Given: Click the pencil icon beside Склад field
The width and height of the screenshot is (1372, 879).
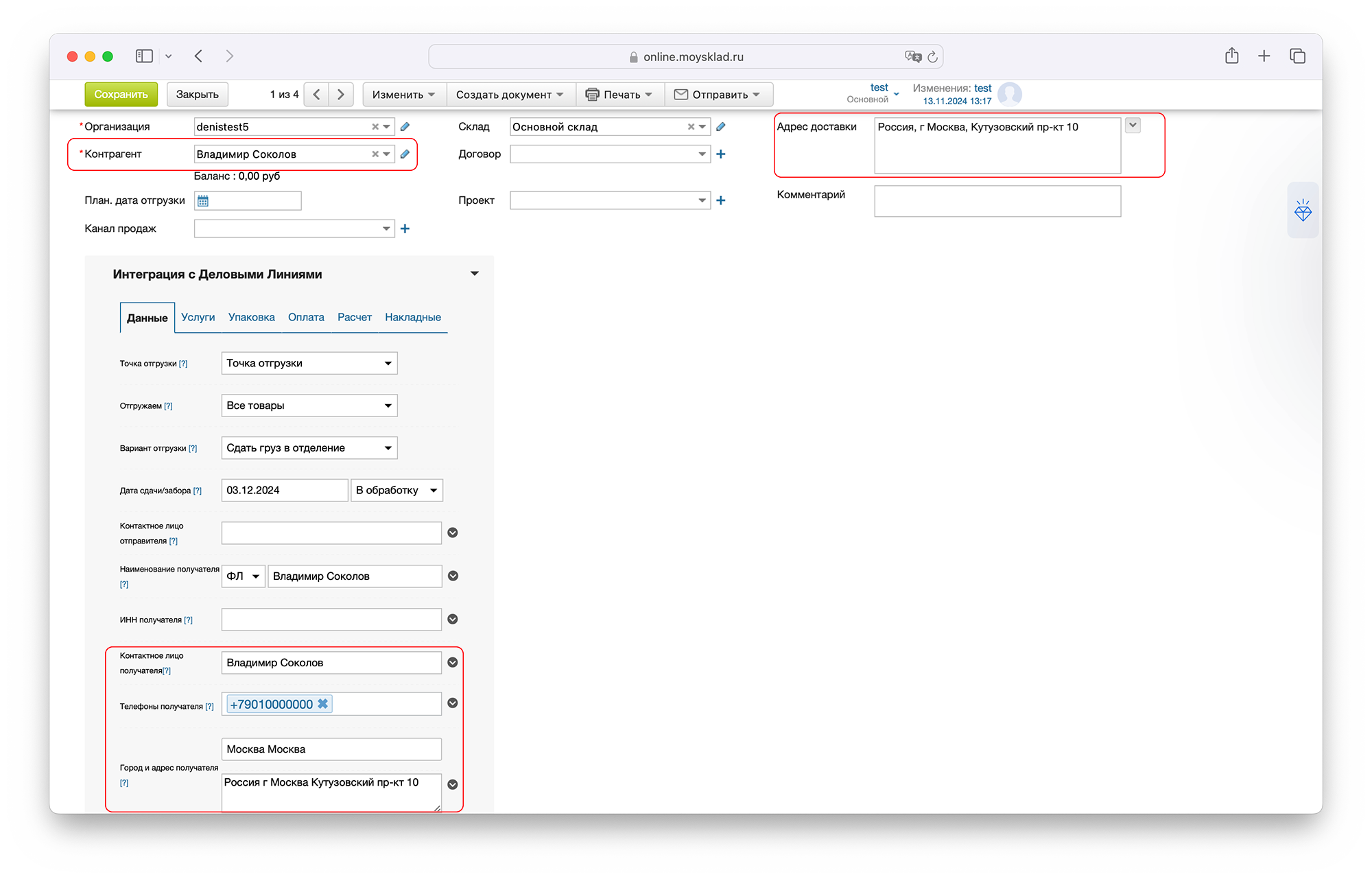Looking at the screenshot, I should tap(720, 127).
